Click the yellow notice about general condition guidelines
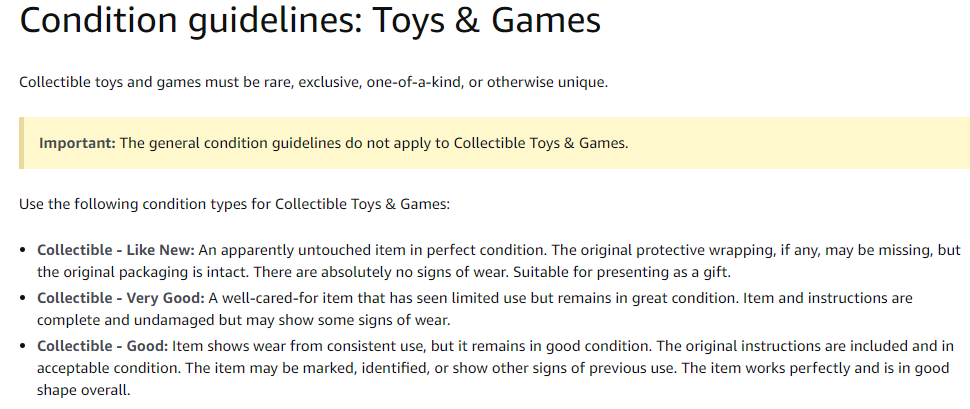The height and width of the screenshot is (409, 970). (494, 143)
